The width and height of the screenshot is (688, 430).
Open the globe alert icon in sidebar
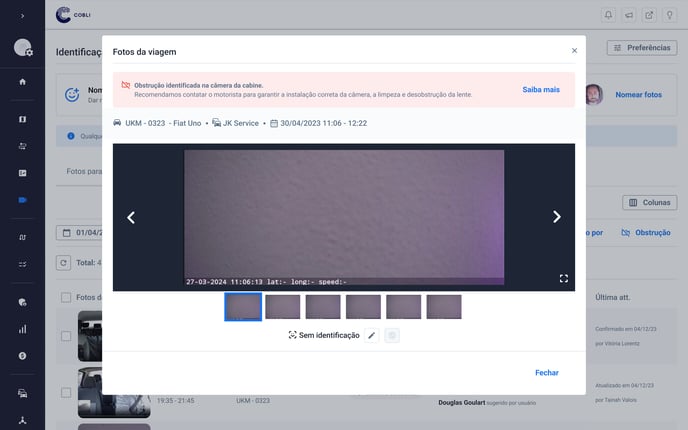click(x=22, y=302)
